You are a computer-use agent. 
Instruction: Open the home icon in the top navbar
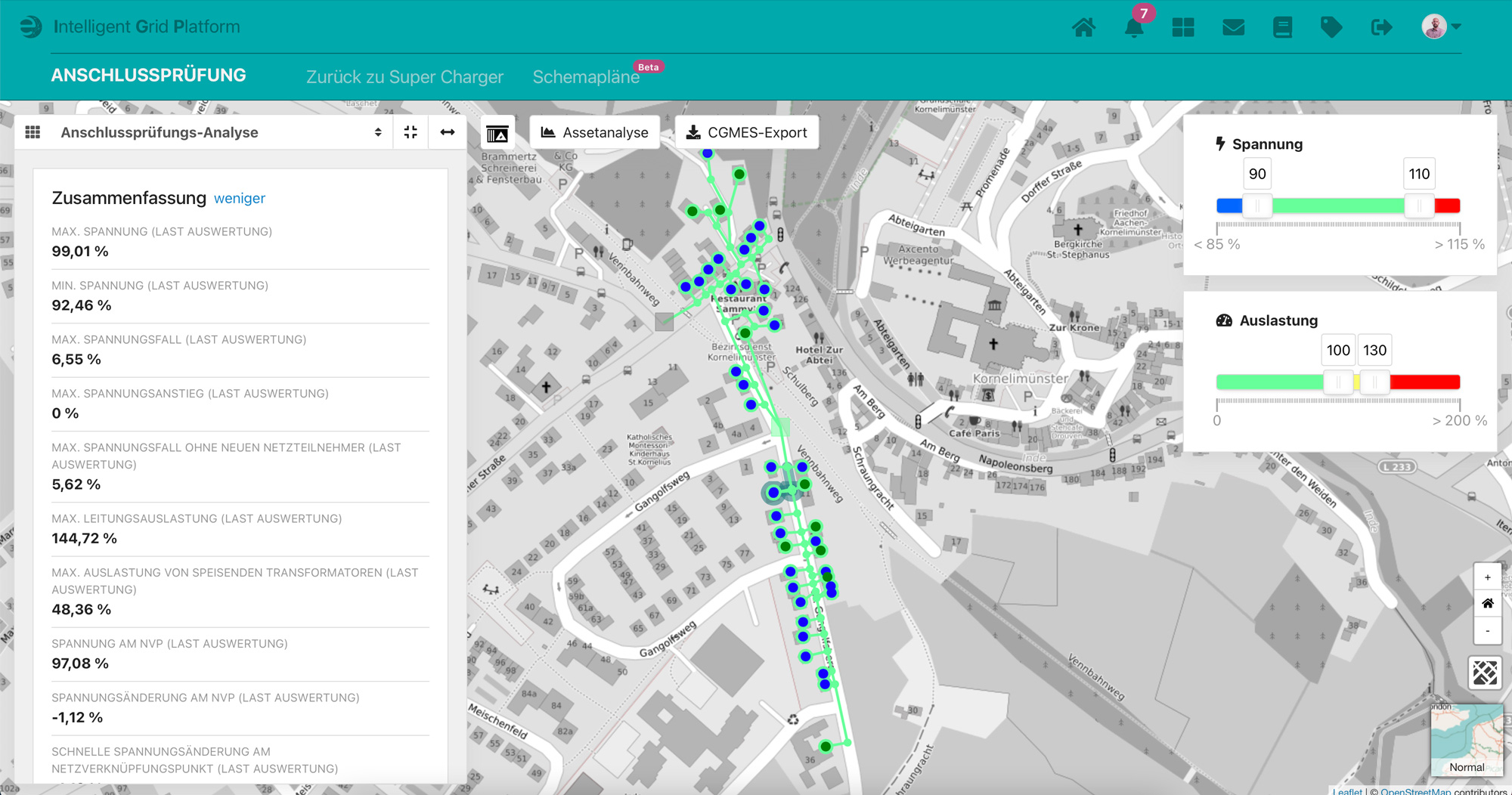1084,26
